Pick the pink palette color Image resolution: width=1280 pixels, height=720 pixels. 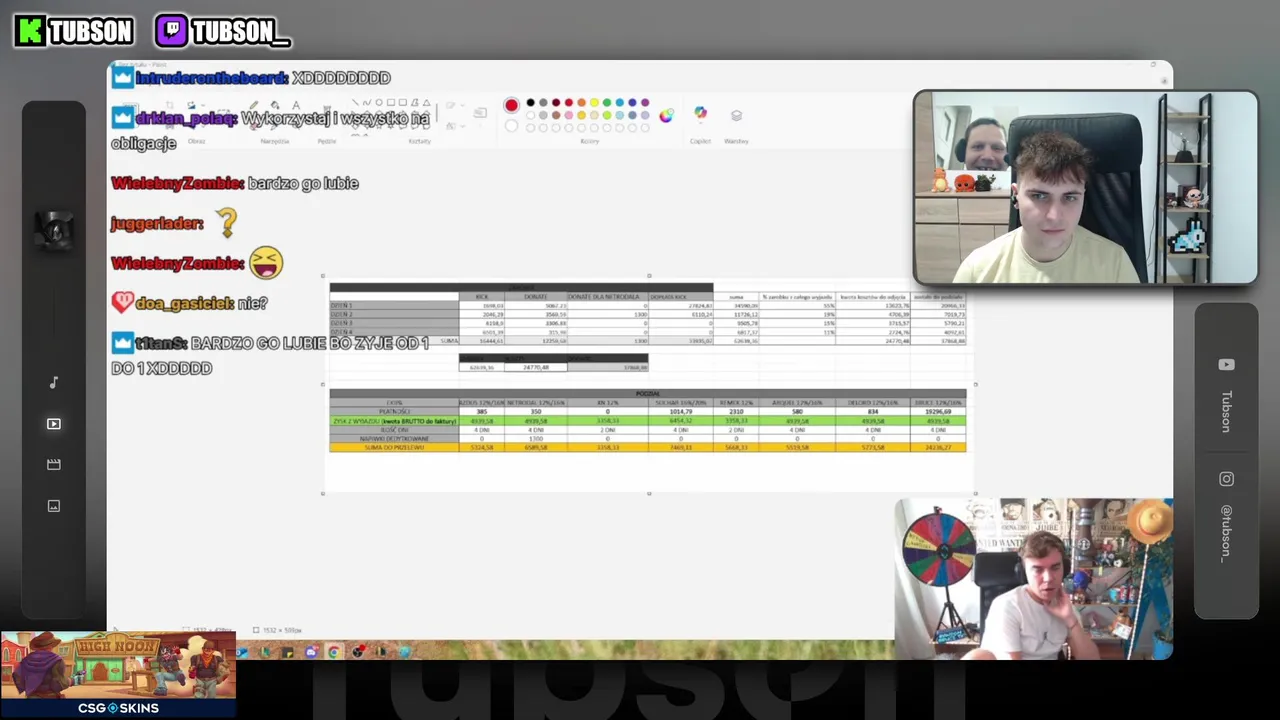click(569, 115)
